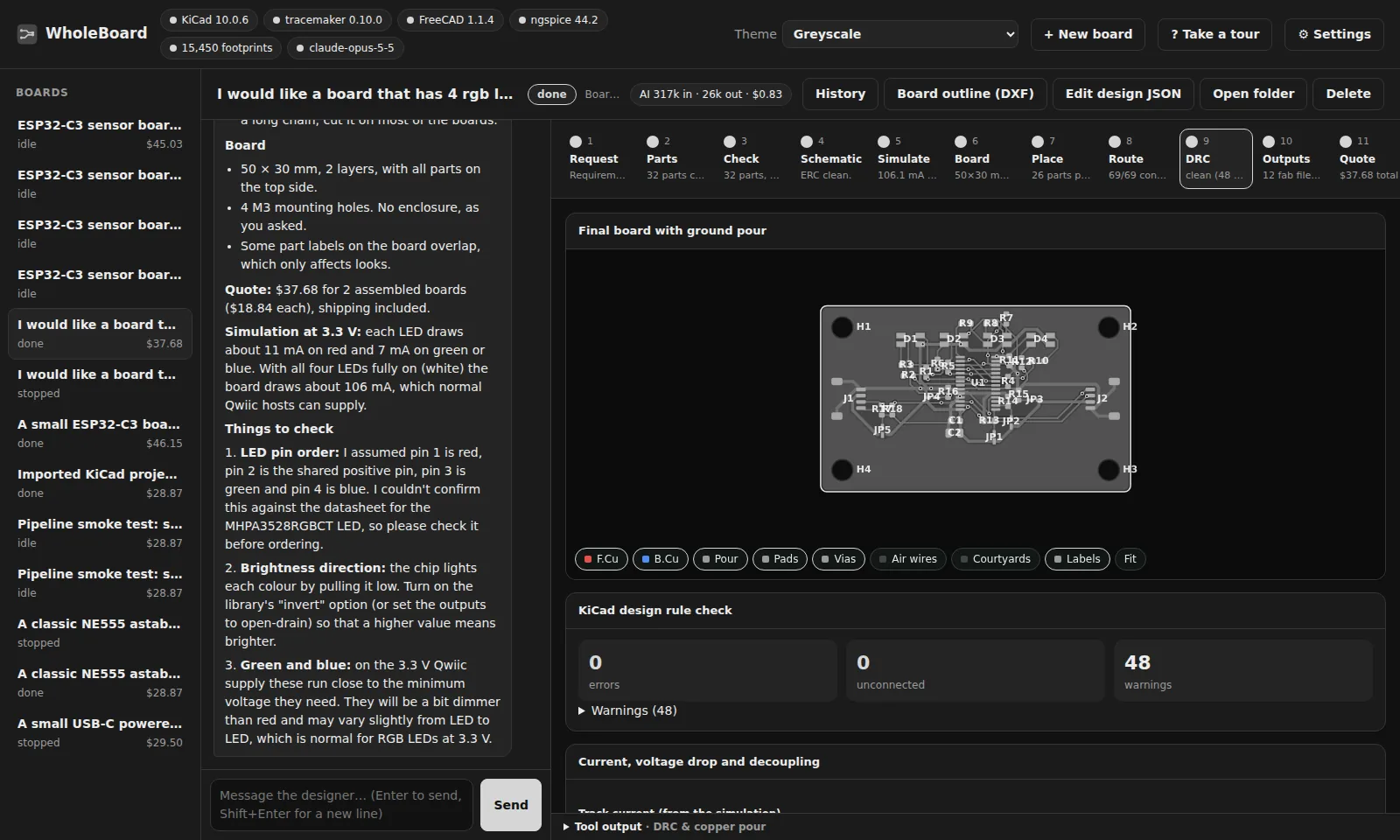Go to step 5 Simulate
This screenshot has width=1400, height=840.
pos(906,158)
